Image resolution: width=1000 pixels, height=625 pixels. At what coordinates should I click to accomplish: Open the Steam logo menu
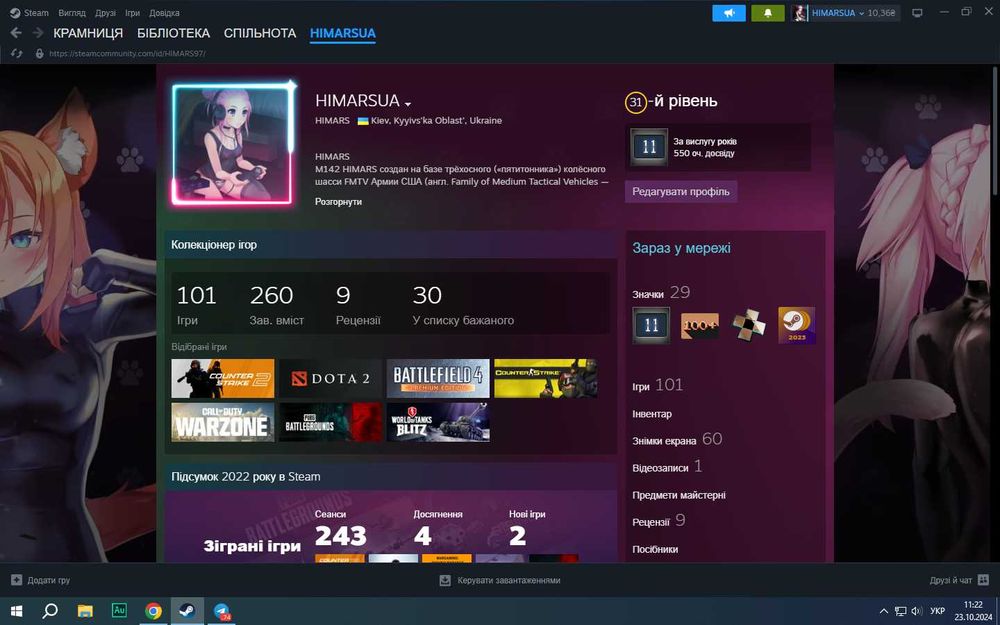coord(29,13)
